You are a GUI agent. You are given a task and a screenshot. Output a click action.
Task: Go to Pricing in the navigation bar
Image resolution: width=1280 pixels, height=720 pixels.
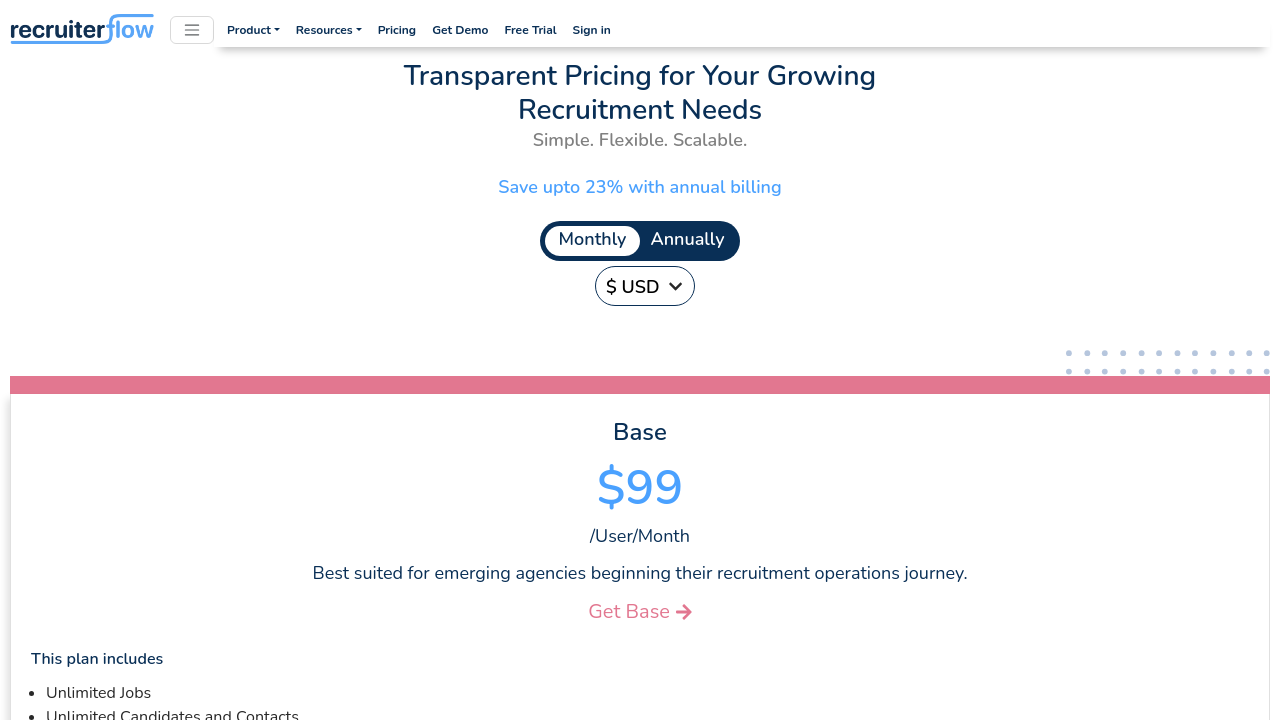[x=397, y=30]
